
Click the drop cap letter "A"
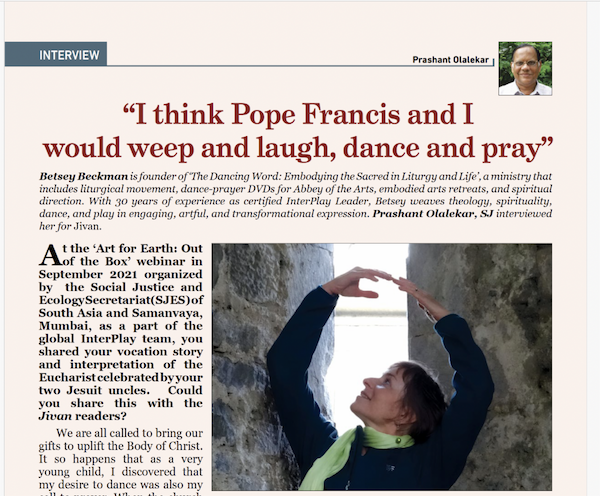click(x=50, y=255)
